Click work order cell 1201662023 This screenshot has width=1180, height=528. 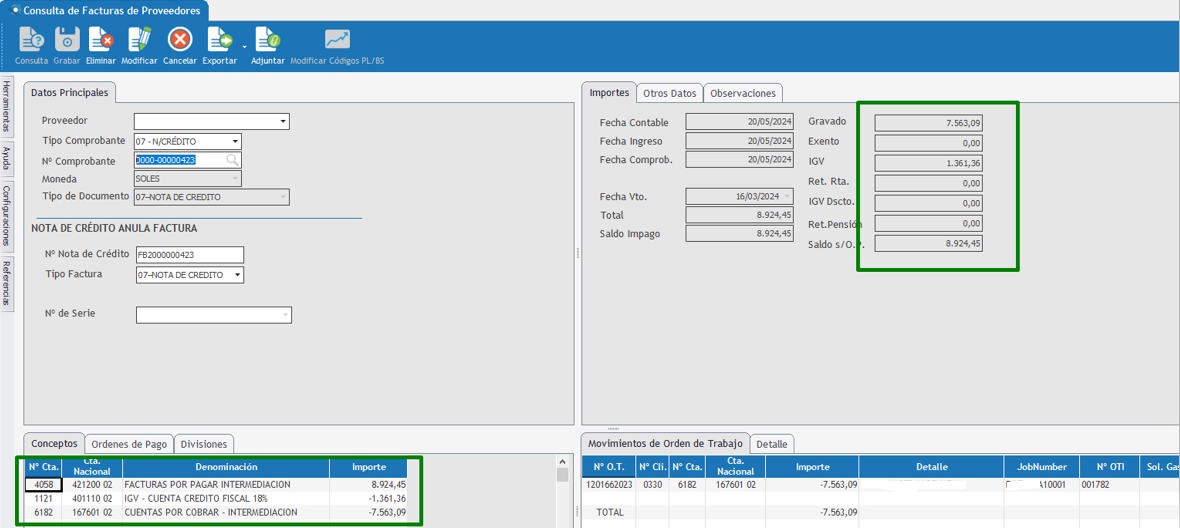(609, 485)
